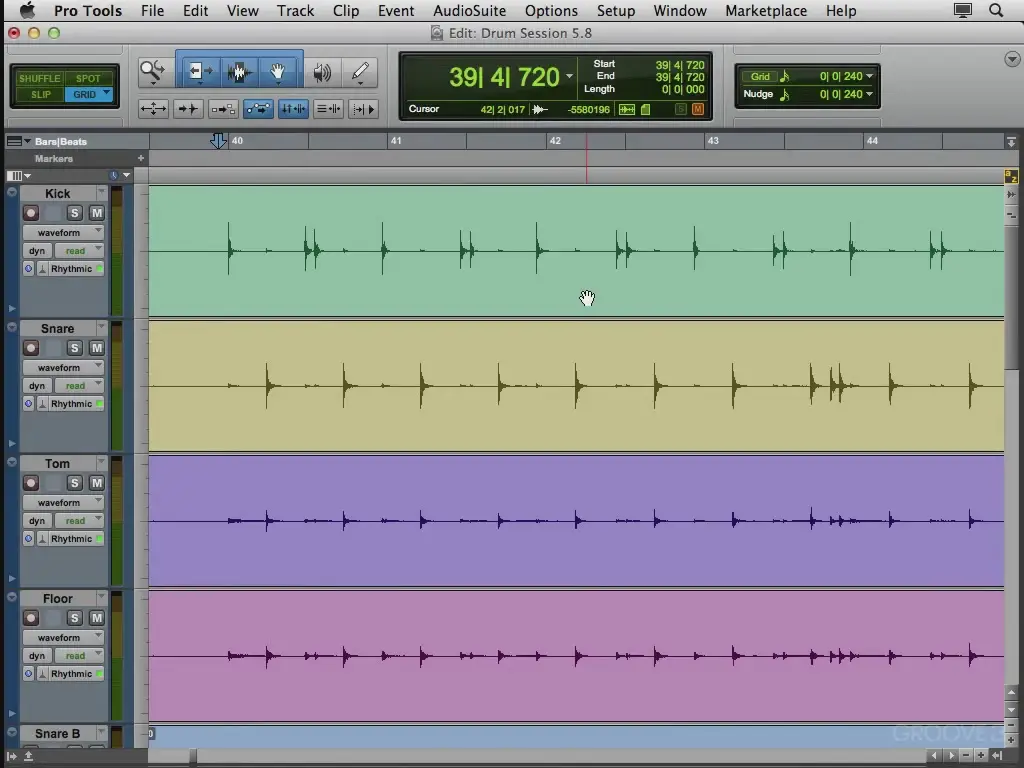The height and width of the screenshot is (768, 1024).
Task: Click the playback cursor marker in ruler
Action: [218, 140]
